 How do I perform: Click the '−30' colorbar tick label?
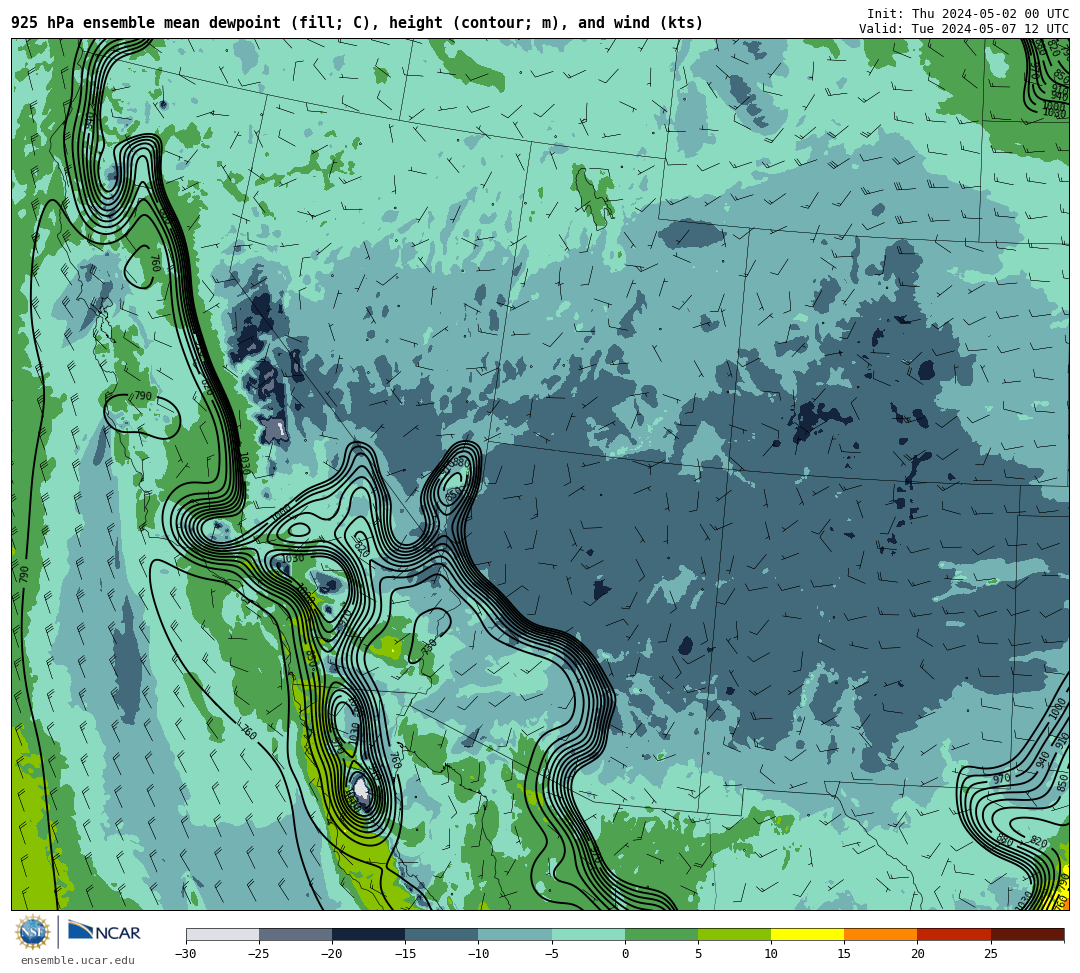[x=186, y=954]
